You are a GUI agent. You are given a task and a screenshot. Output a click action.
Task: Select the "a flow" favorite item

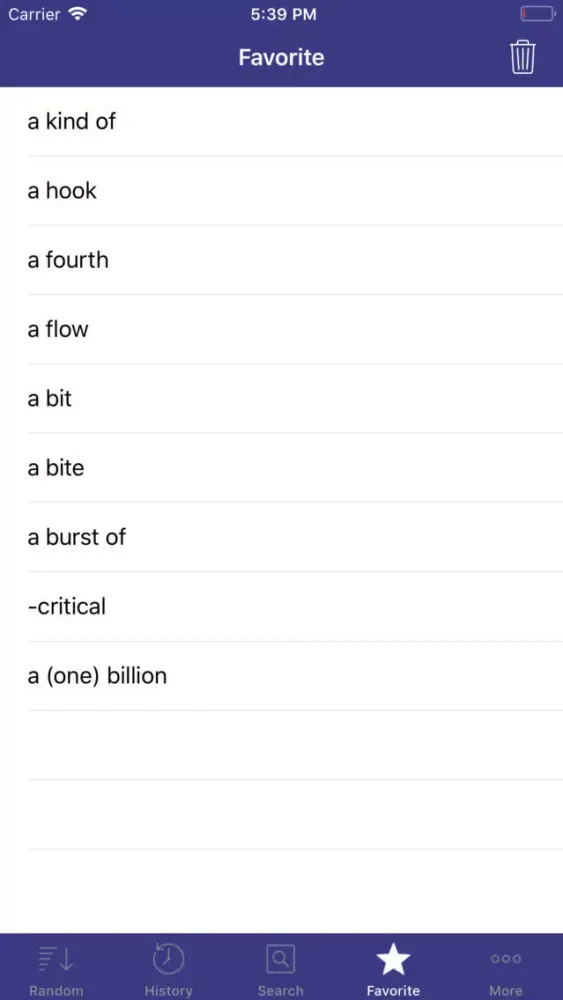[x=281, y=330]
